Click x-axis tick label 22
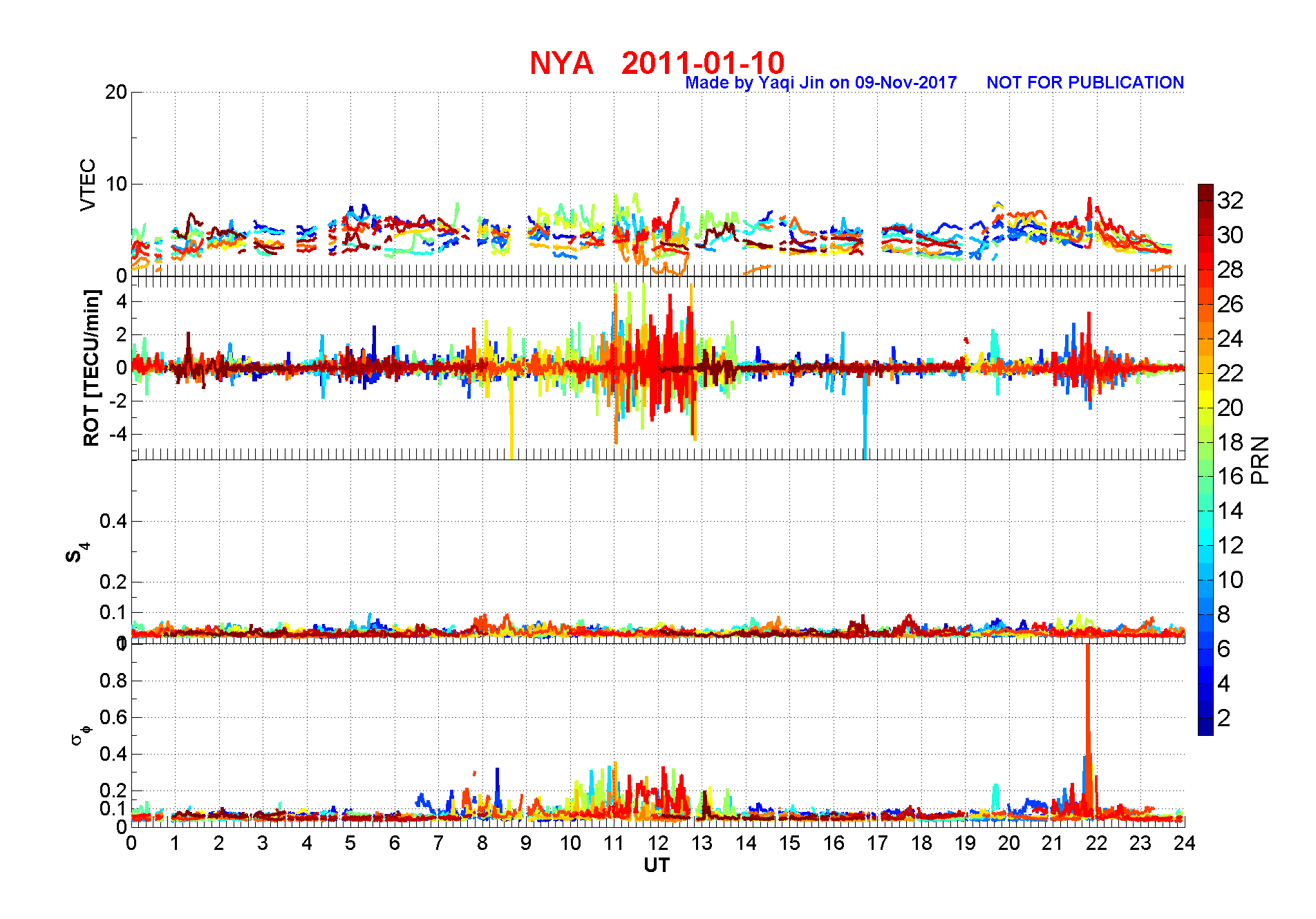The height and width of the screenshot is (919, 1316). [1097, 843]
